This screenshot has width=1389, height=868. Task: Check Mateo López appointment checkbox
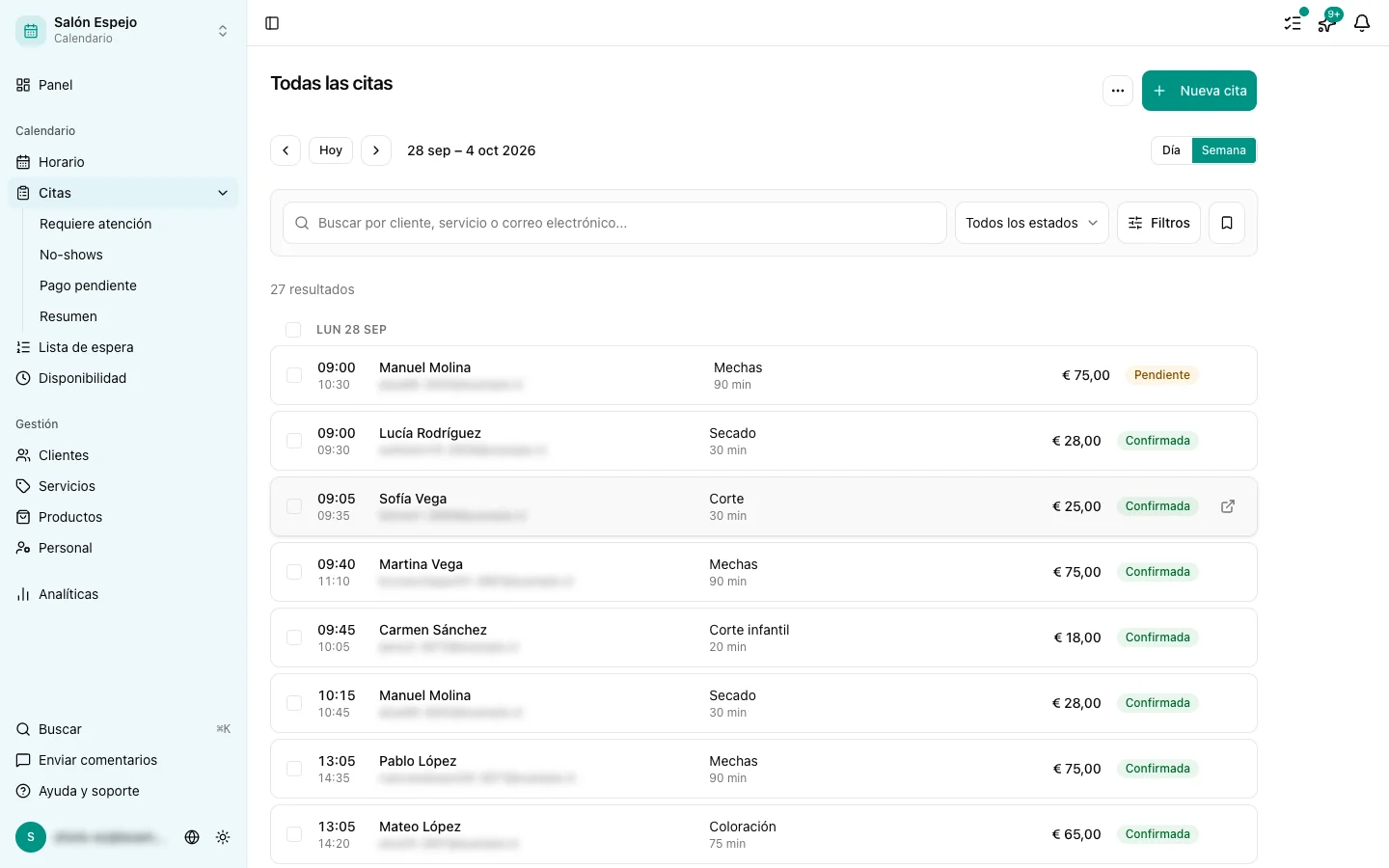coord(294,834)
